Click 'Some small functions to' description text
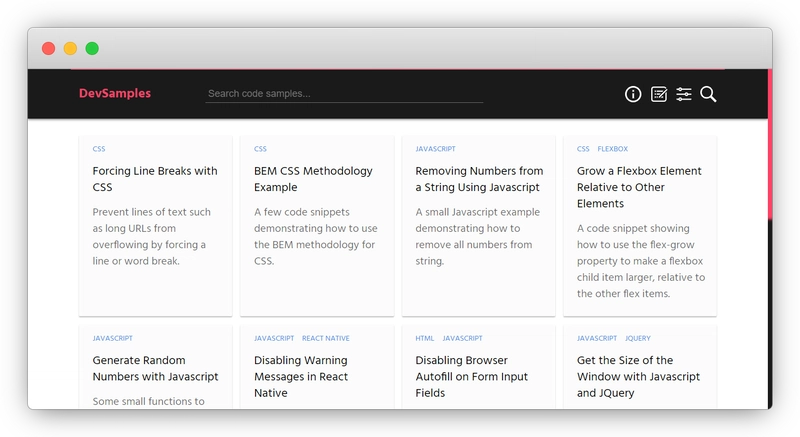Viewport: 800px width, 437px height. pos(148,401)
